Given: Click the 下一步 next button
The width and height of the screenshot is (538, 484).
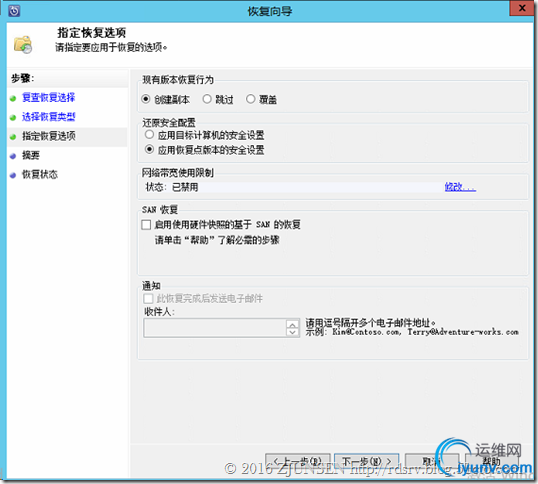Looking at the screenshot, I should 366,462.
